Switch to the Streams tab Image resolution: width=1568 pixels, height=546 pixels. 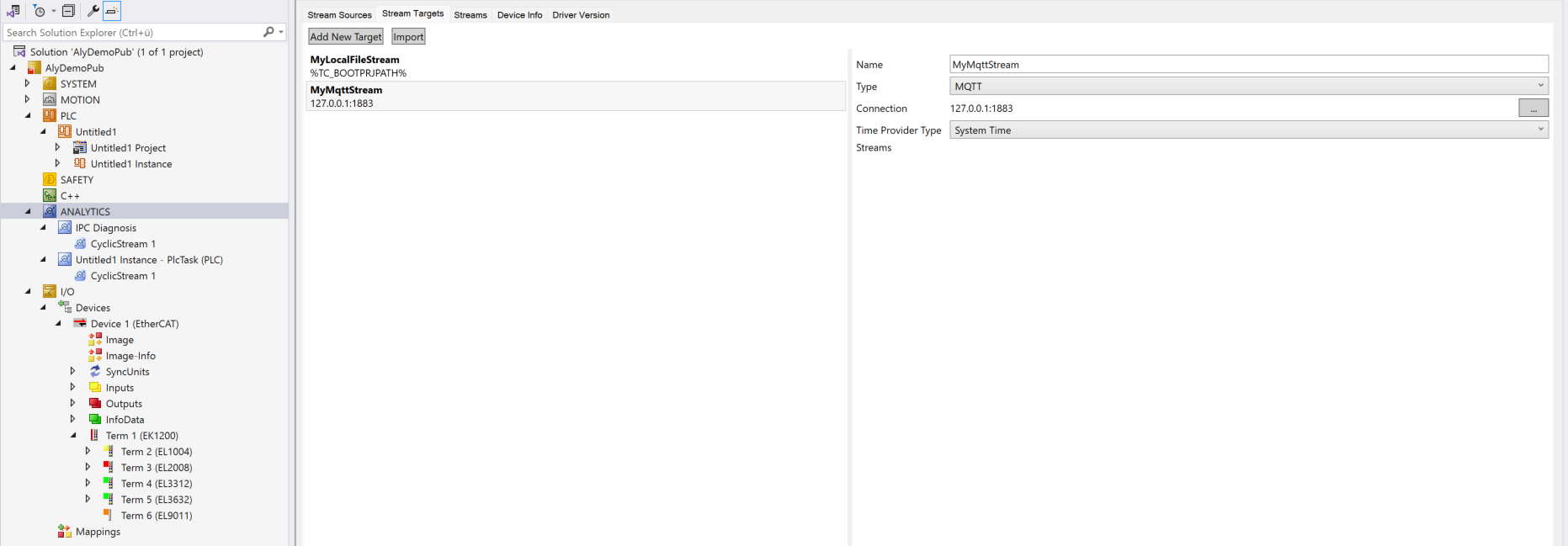(470, 15)
